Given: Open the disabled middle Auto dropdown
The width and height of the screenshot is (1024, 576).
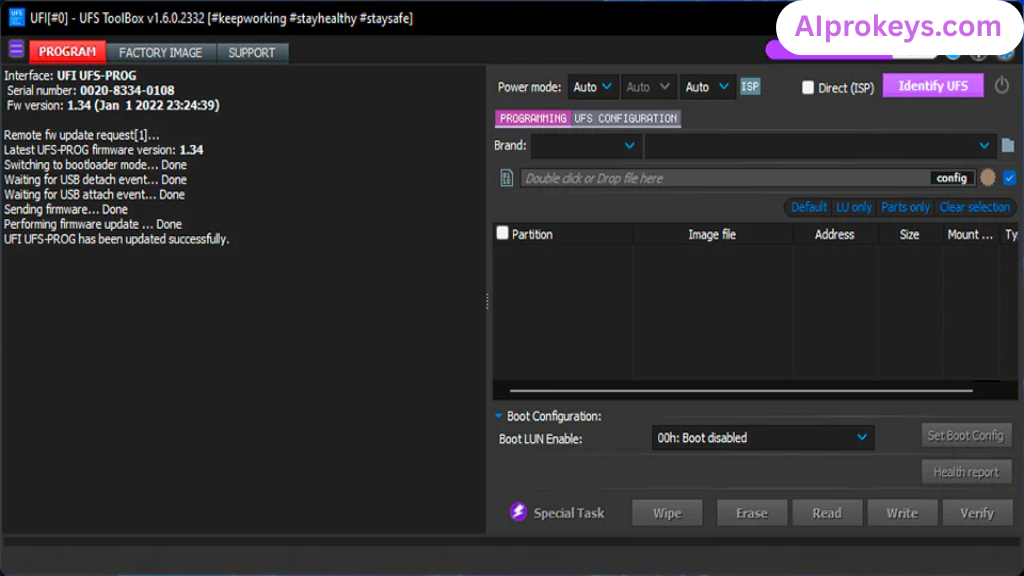Looking at the screenshot, I should click(648, 87).
